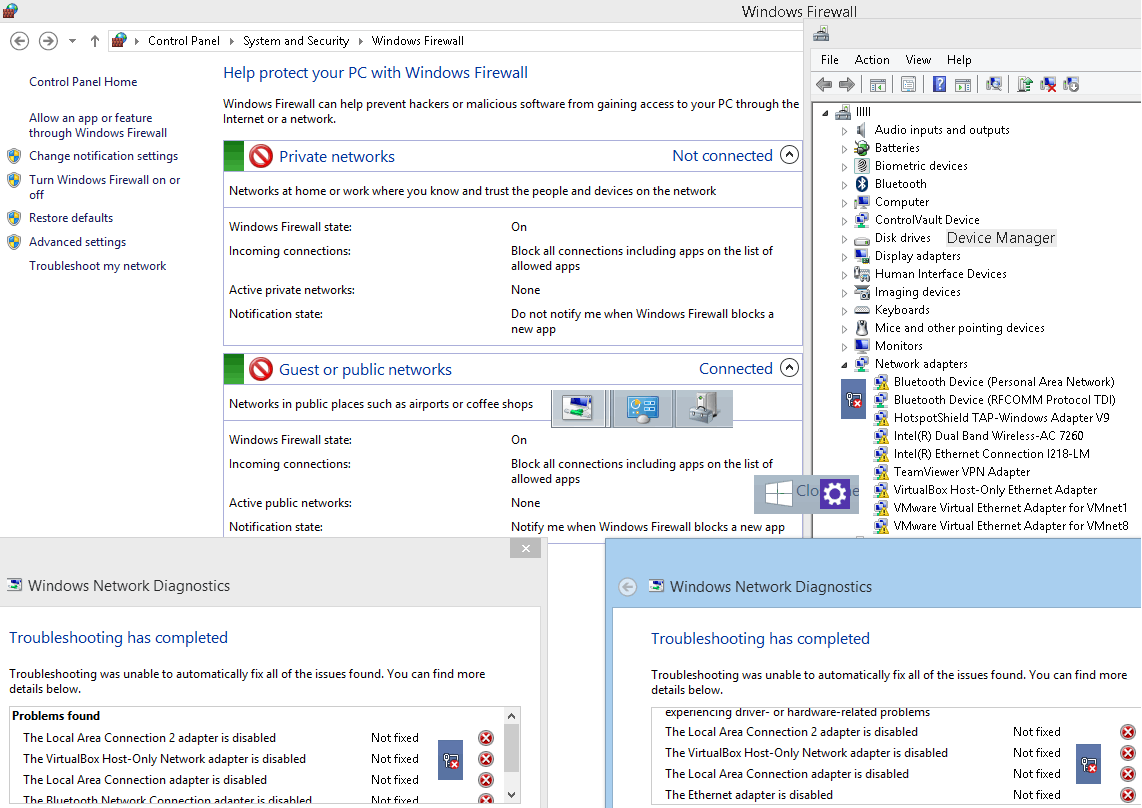Collapse the Private networks section chevron
Viewport: 1142px width, 808px height.
point(789,155)
